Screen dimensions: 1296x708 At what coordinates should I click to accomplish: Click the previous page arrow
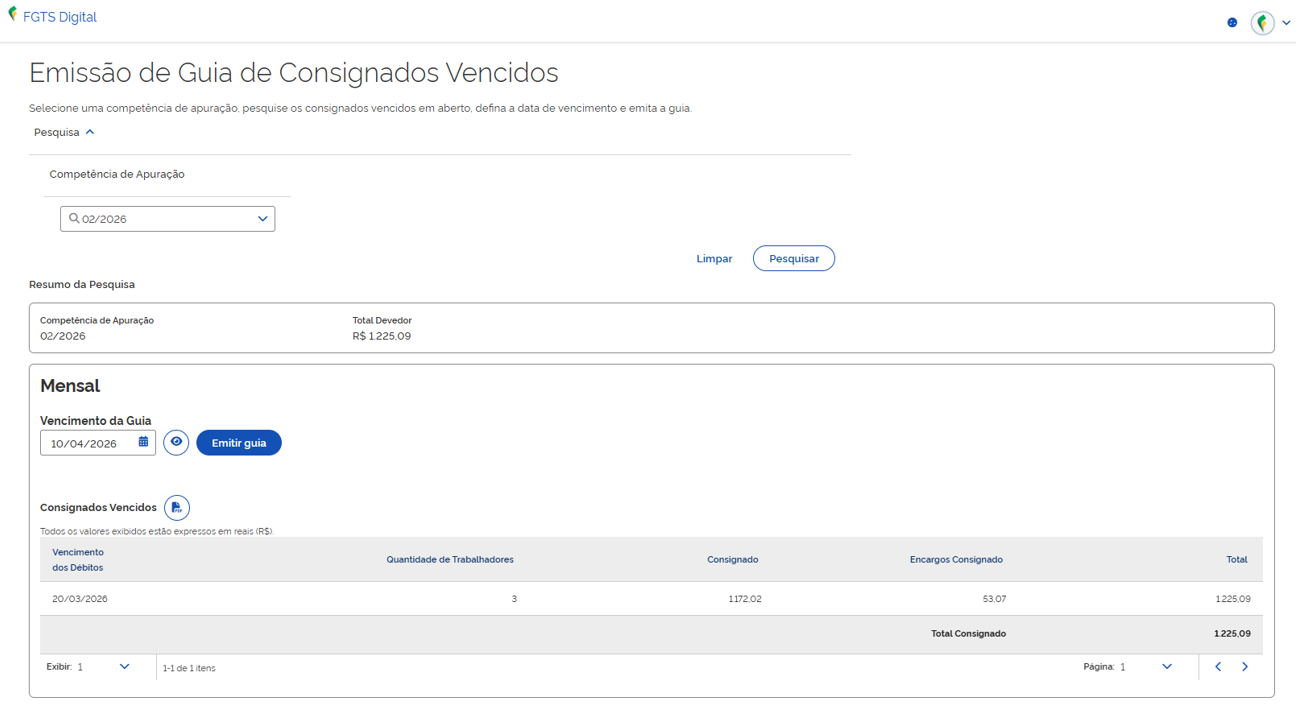(x=1217, y=666)
